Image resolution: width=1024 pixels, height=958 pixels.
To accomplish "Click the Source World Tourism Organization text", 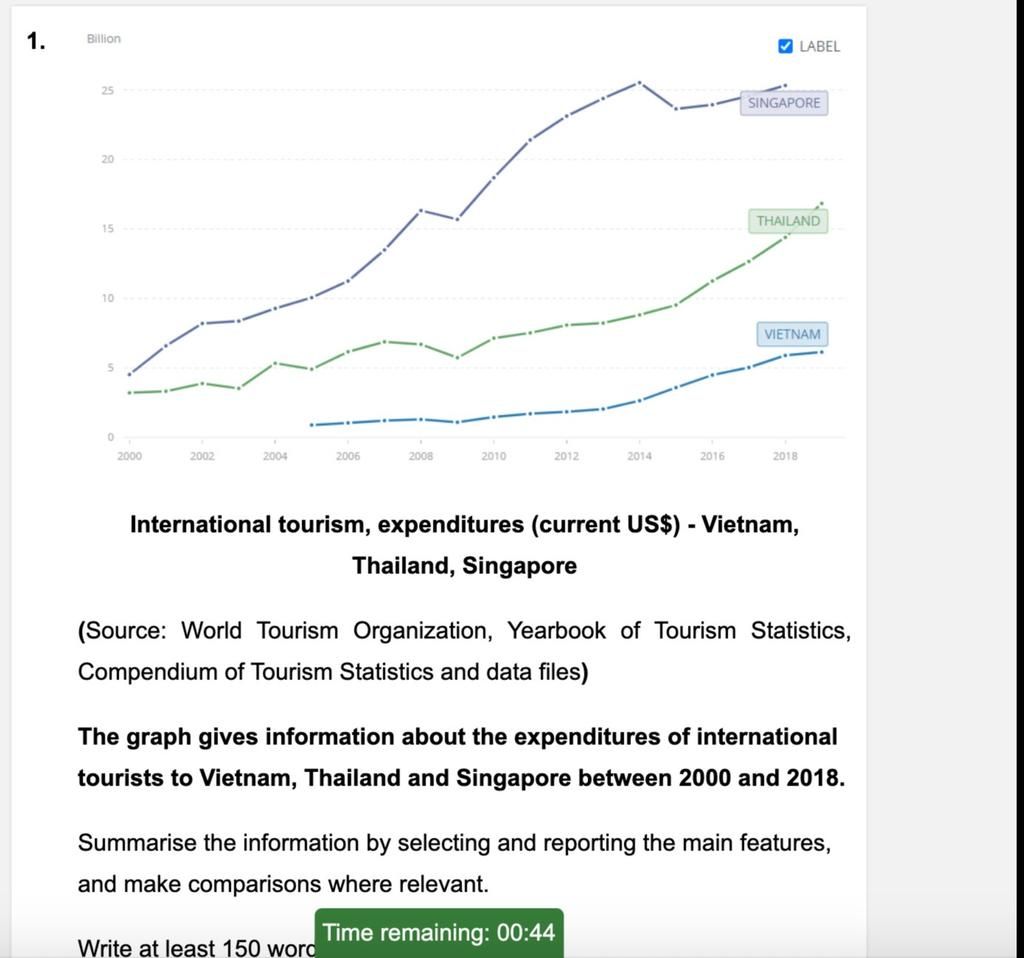I will 464,651.
